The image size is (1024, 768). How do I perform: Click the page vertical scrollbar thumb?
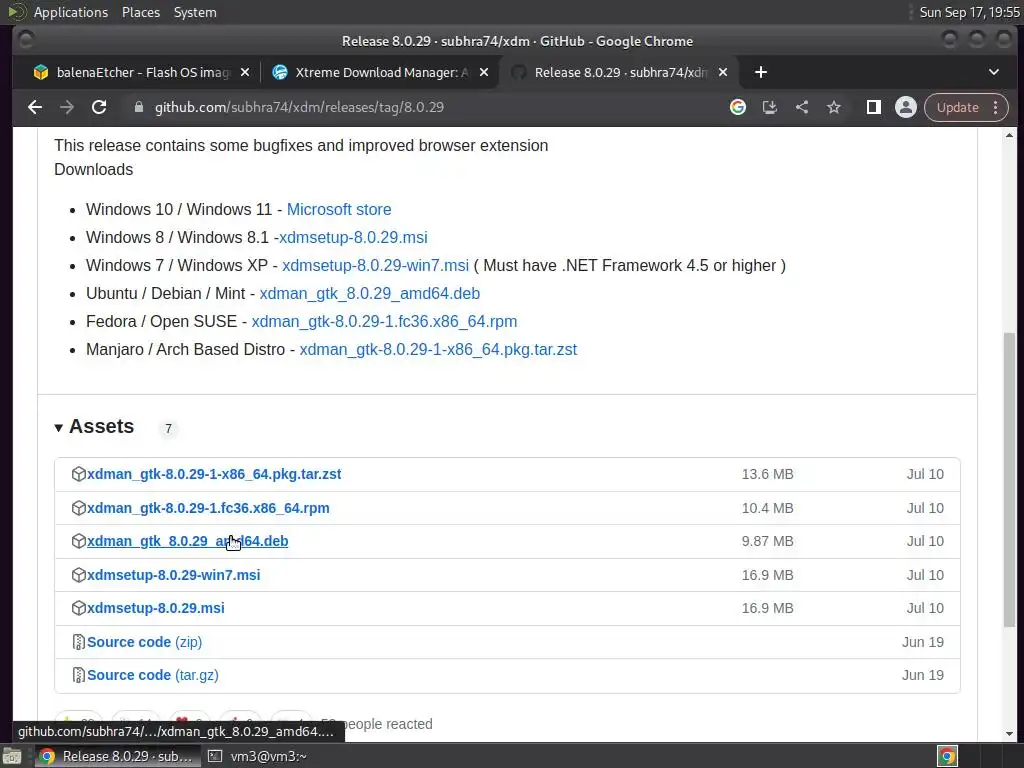[x=1010, y=480]
